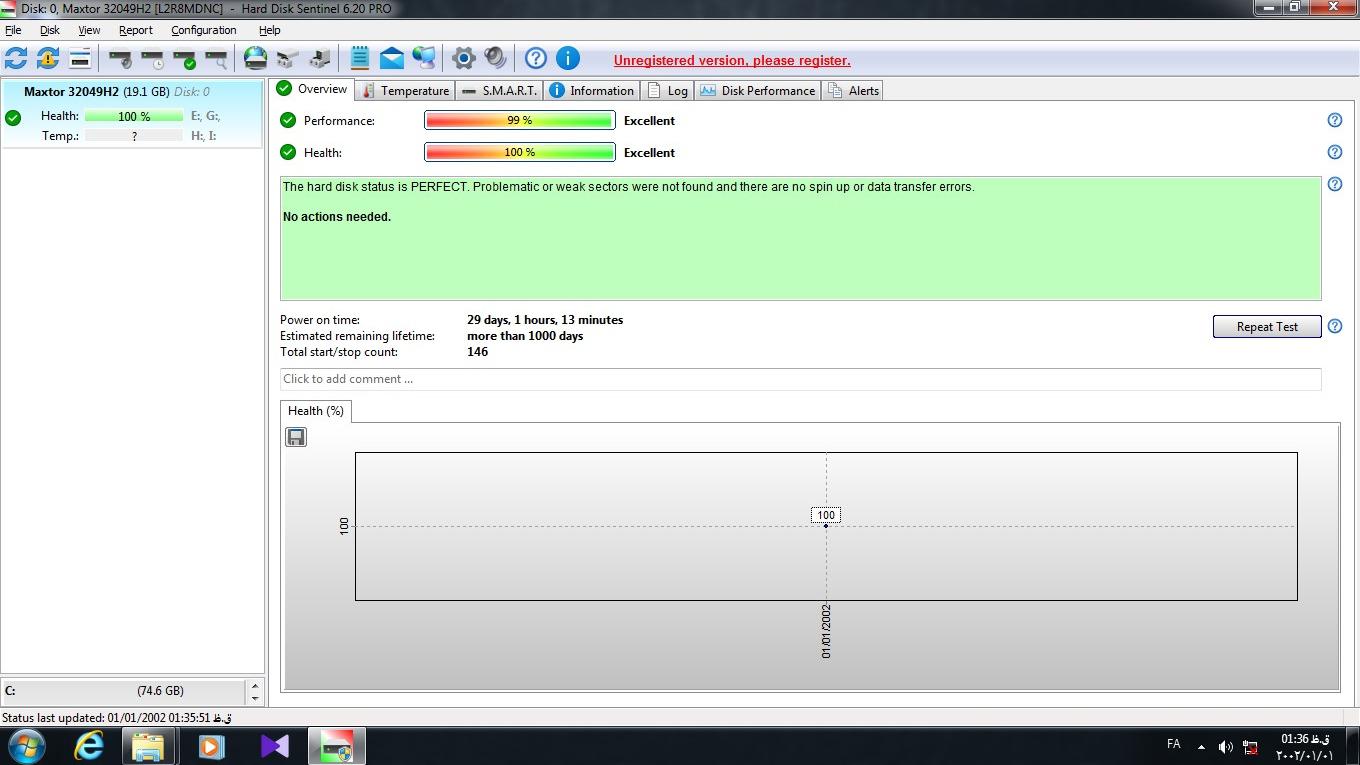The width and height of the screenshot is (1360, 765).
Task: Click the blue info circle toolbar icon
Action: 567,59
